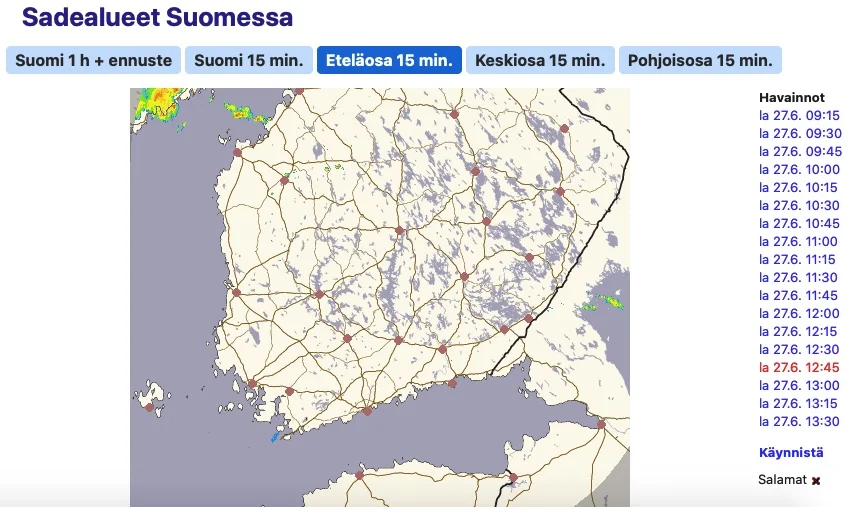855x507 pixels.
Task: View the la 27.6. 12:00 observation
Action: pos(799,314)
